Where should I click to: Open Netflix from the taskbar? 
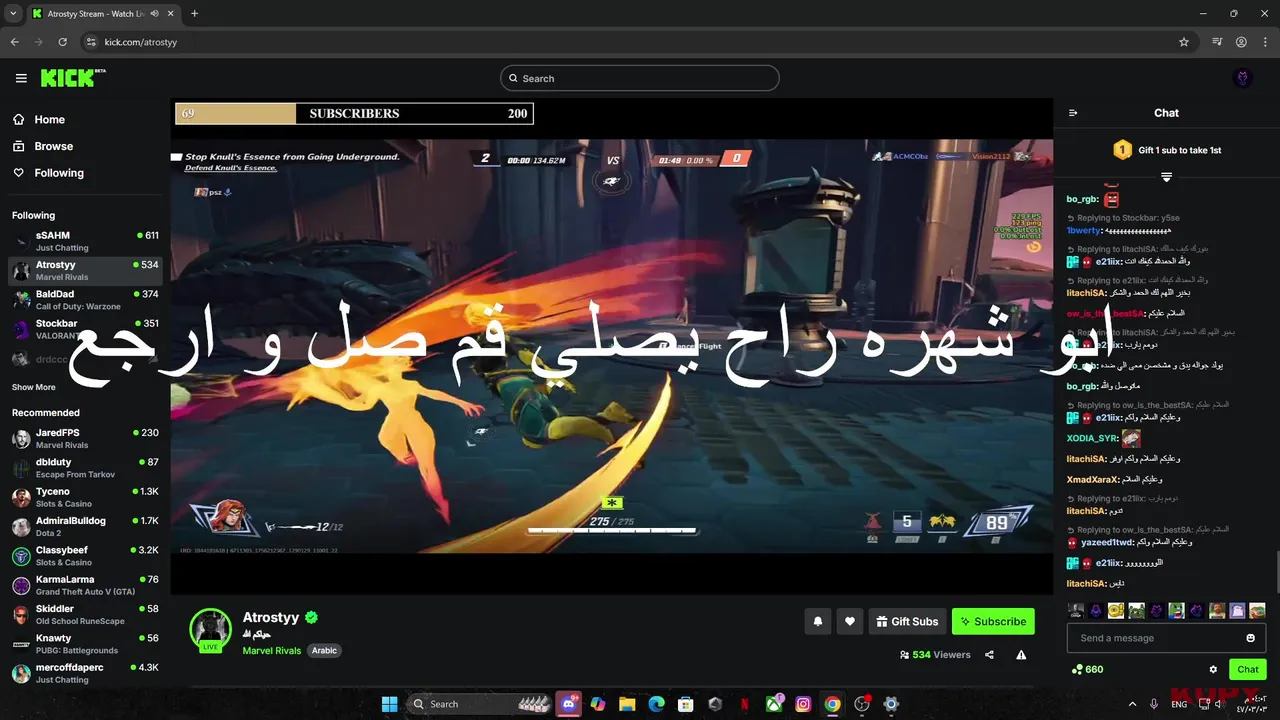745,704
